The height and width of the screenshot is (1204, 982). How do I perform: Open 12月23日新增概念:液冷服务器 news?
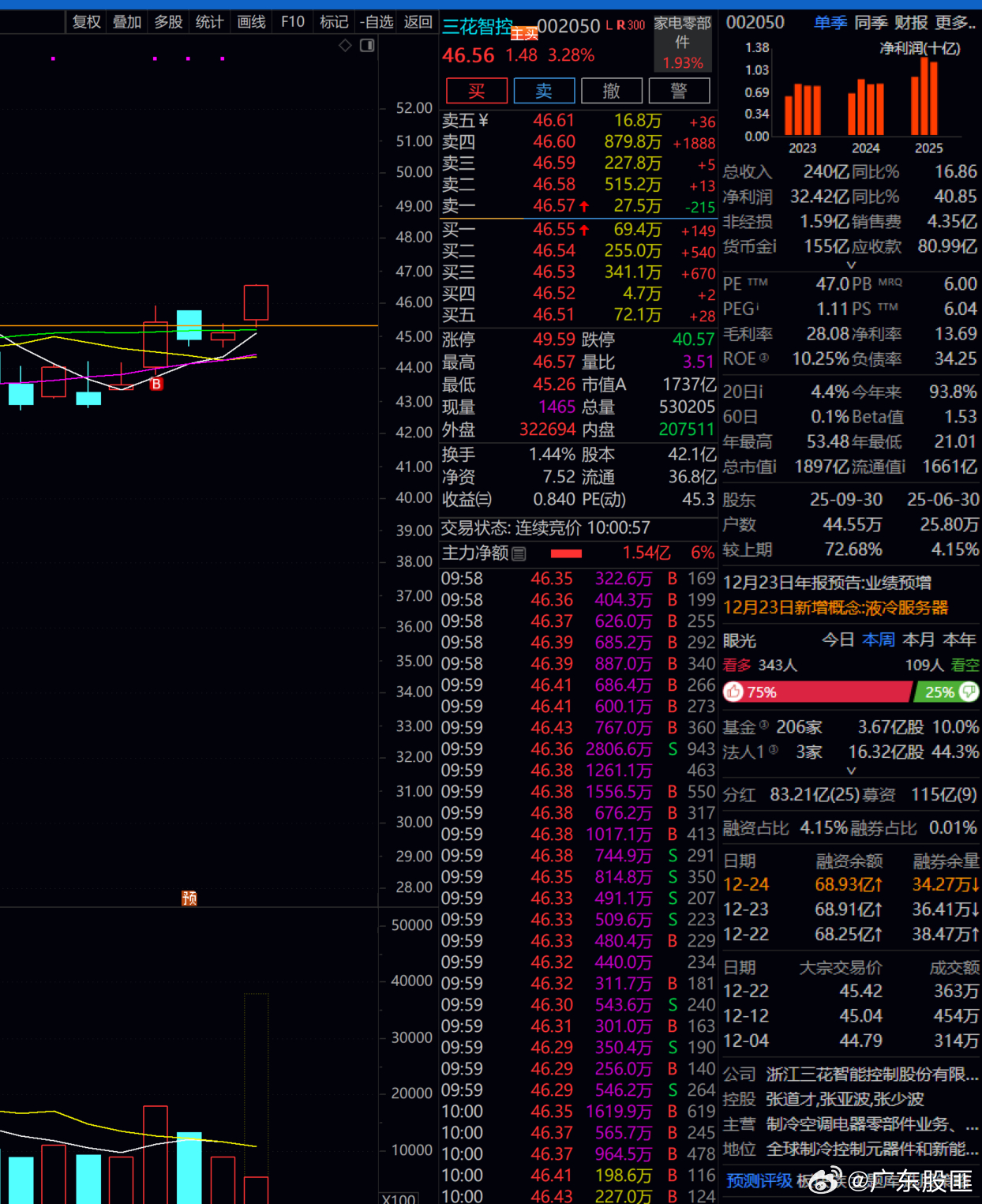pos(836,608)
